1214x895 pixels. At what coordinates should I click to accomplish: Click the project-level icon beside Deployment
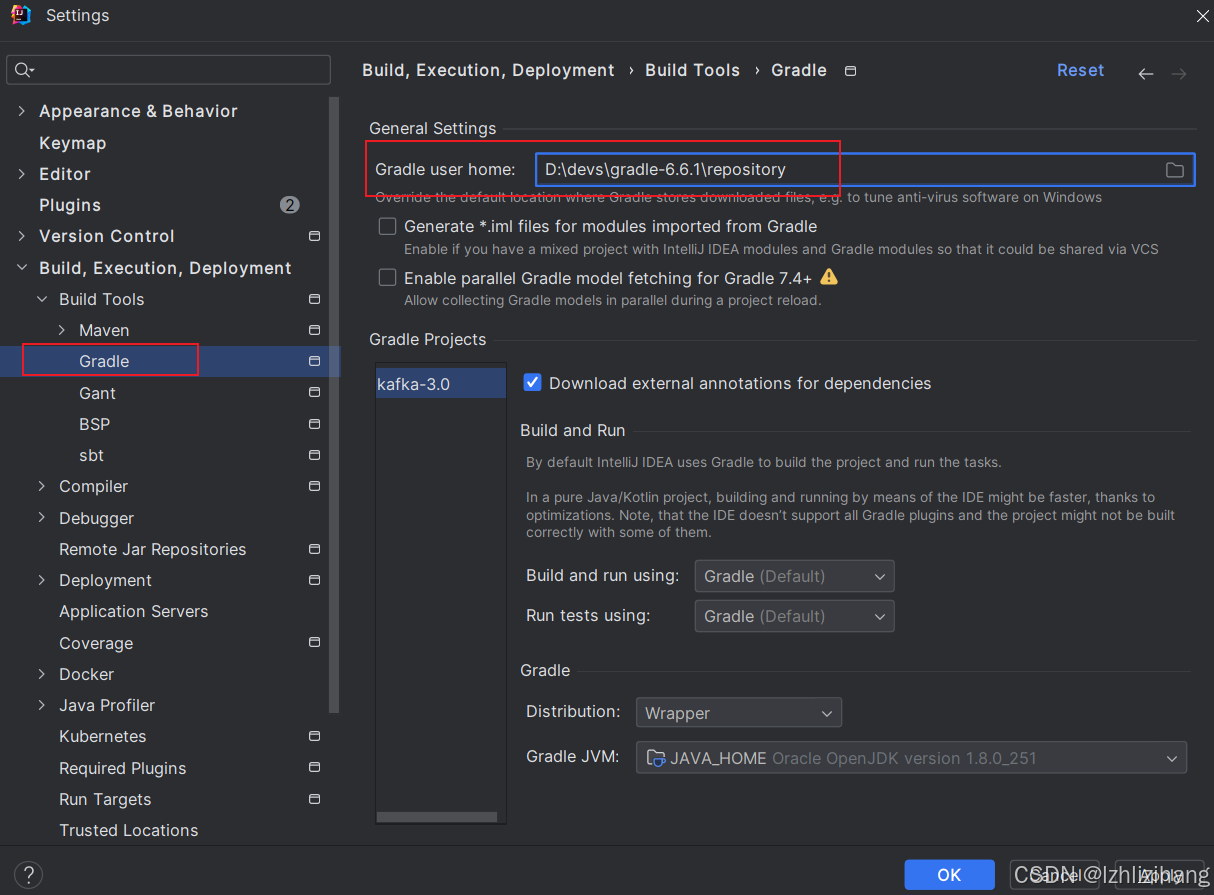point(314,580)
